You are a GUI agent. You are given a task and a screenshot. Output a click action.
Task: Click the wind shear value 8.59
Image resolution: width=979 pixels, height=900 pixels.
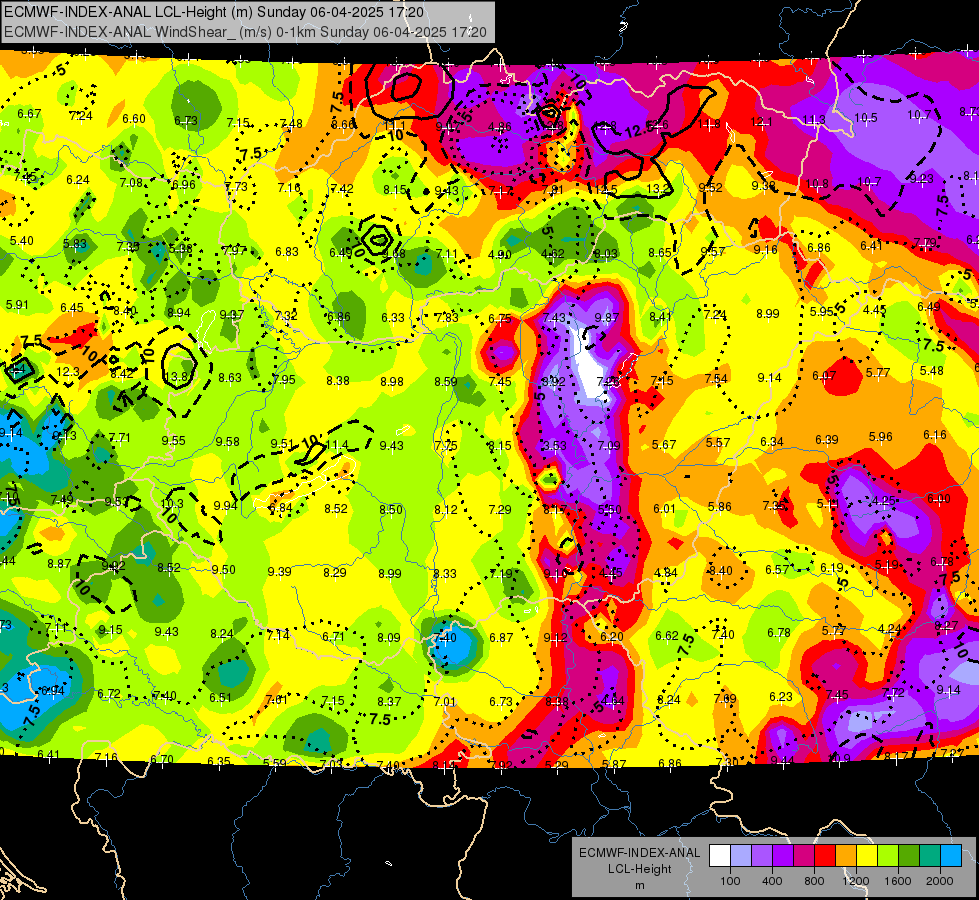(446, 381)
